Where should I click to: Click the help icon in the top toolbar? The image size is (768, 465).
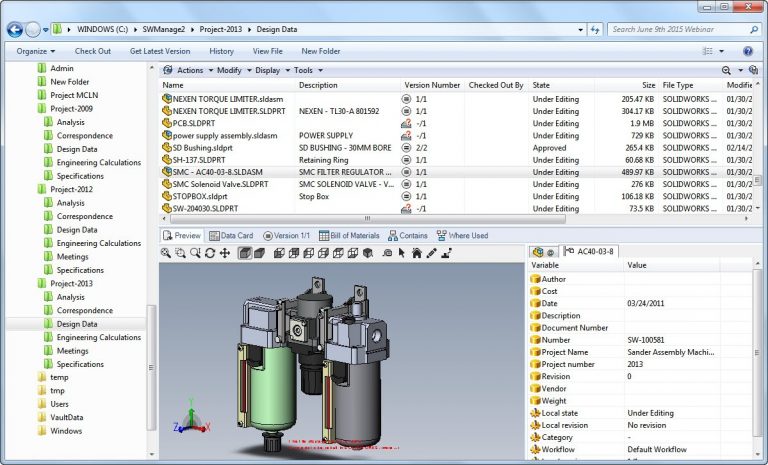coord(747,51)
